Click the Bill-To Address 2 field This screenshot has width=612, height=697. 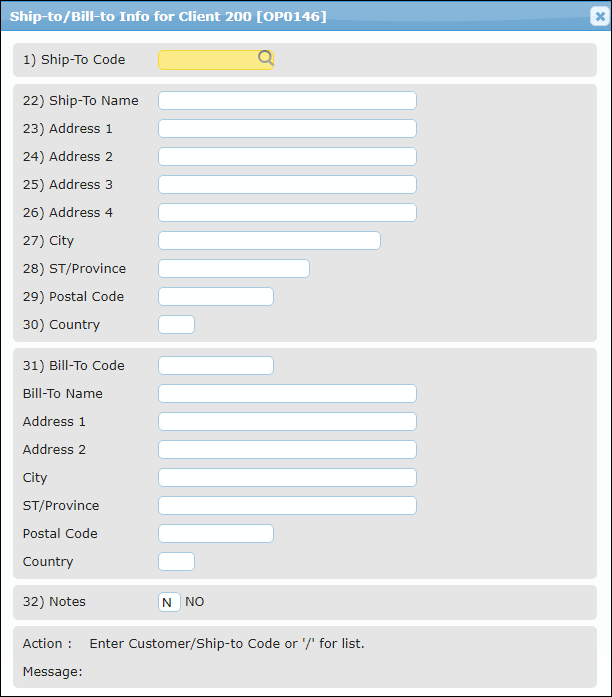coord(287,449)
